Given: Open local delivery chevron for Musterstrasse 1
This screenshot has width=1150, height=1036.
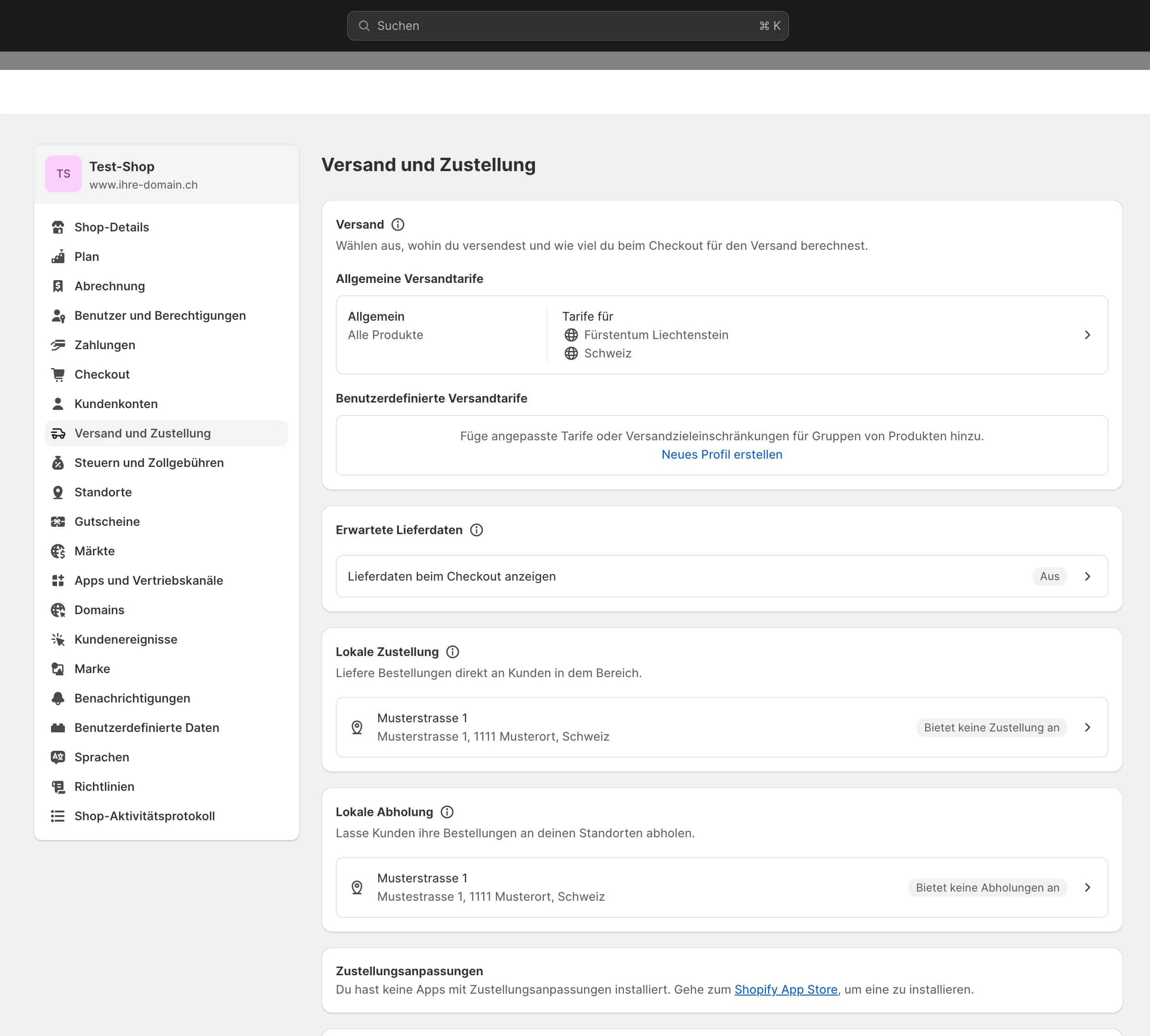Looking at the screenshot, I should pos(1087,727).
